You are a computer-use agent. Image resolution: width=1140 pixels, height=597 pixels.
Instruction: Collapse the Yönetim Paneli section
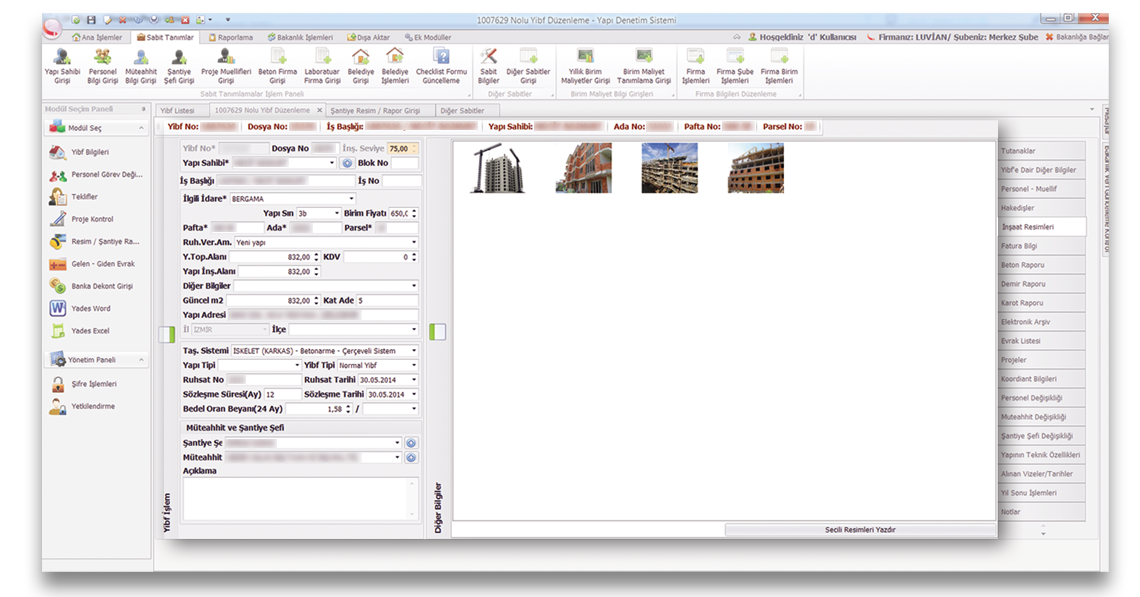click(x=141, y=360)
